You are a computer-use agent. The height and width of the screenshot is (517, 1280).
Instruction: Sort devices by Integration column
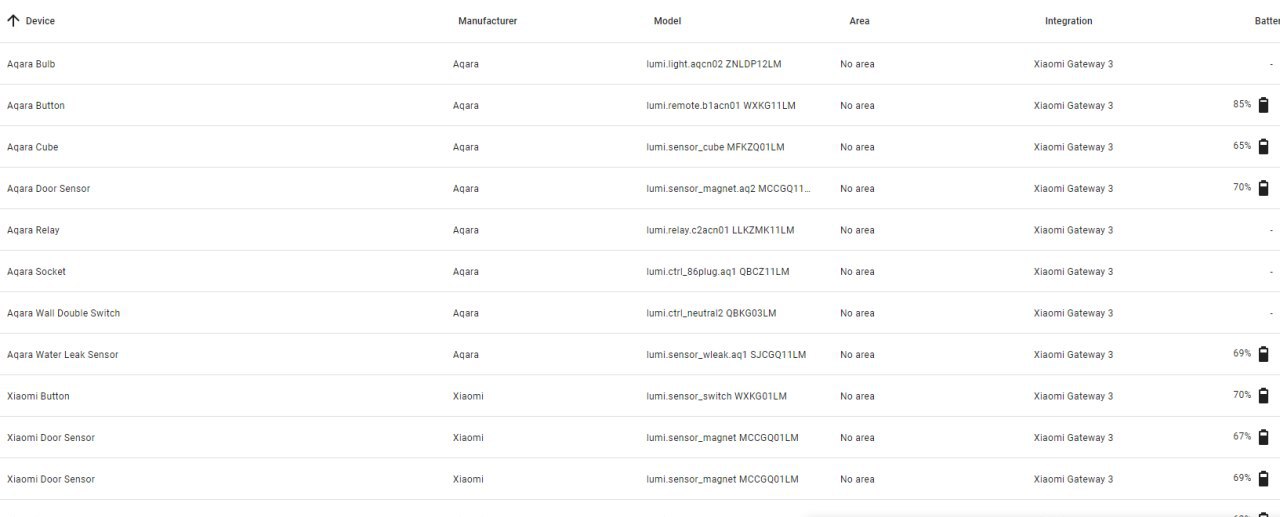pyautogui.click(x=1069, y=21)
